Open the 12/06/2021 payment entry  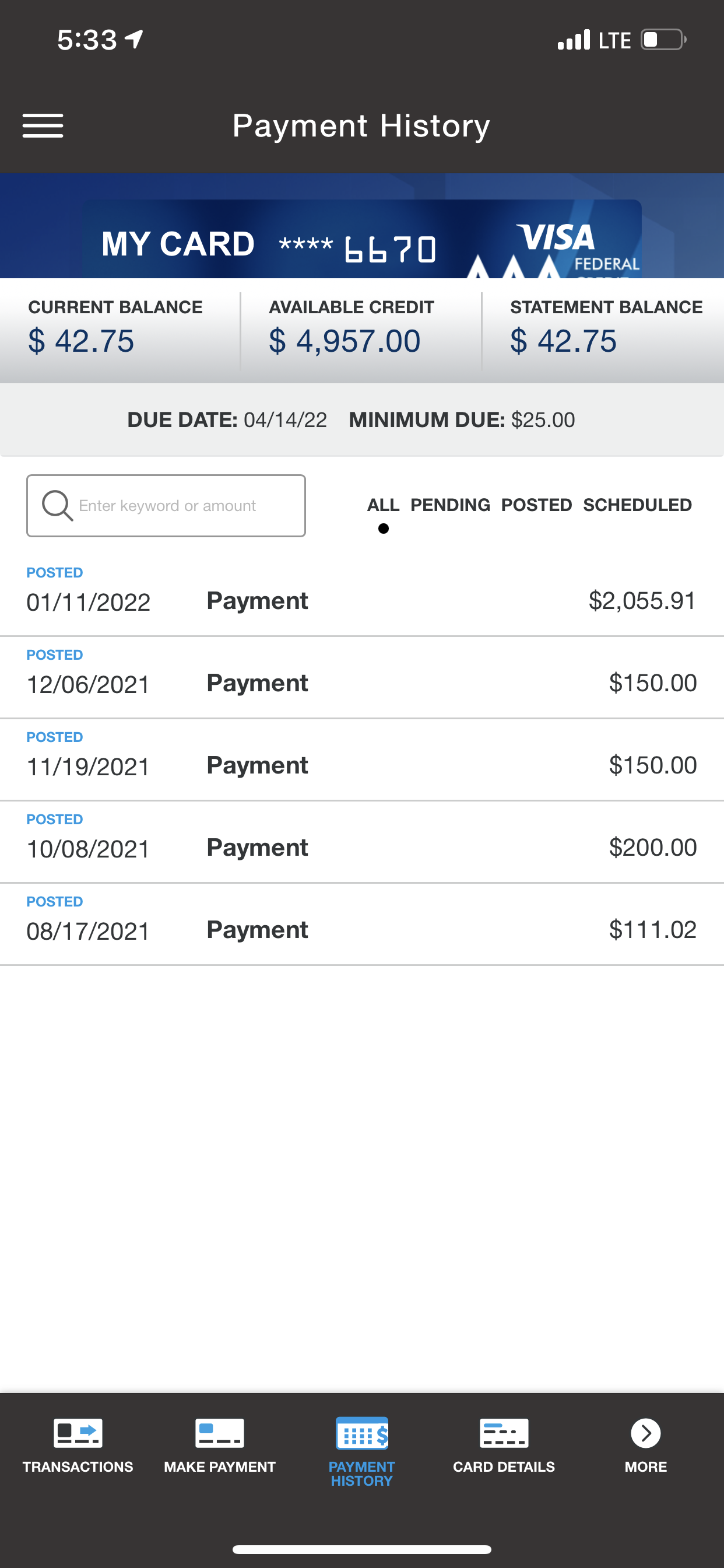362,677
